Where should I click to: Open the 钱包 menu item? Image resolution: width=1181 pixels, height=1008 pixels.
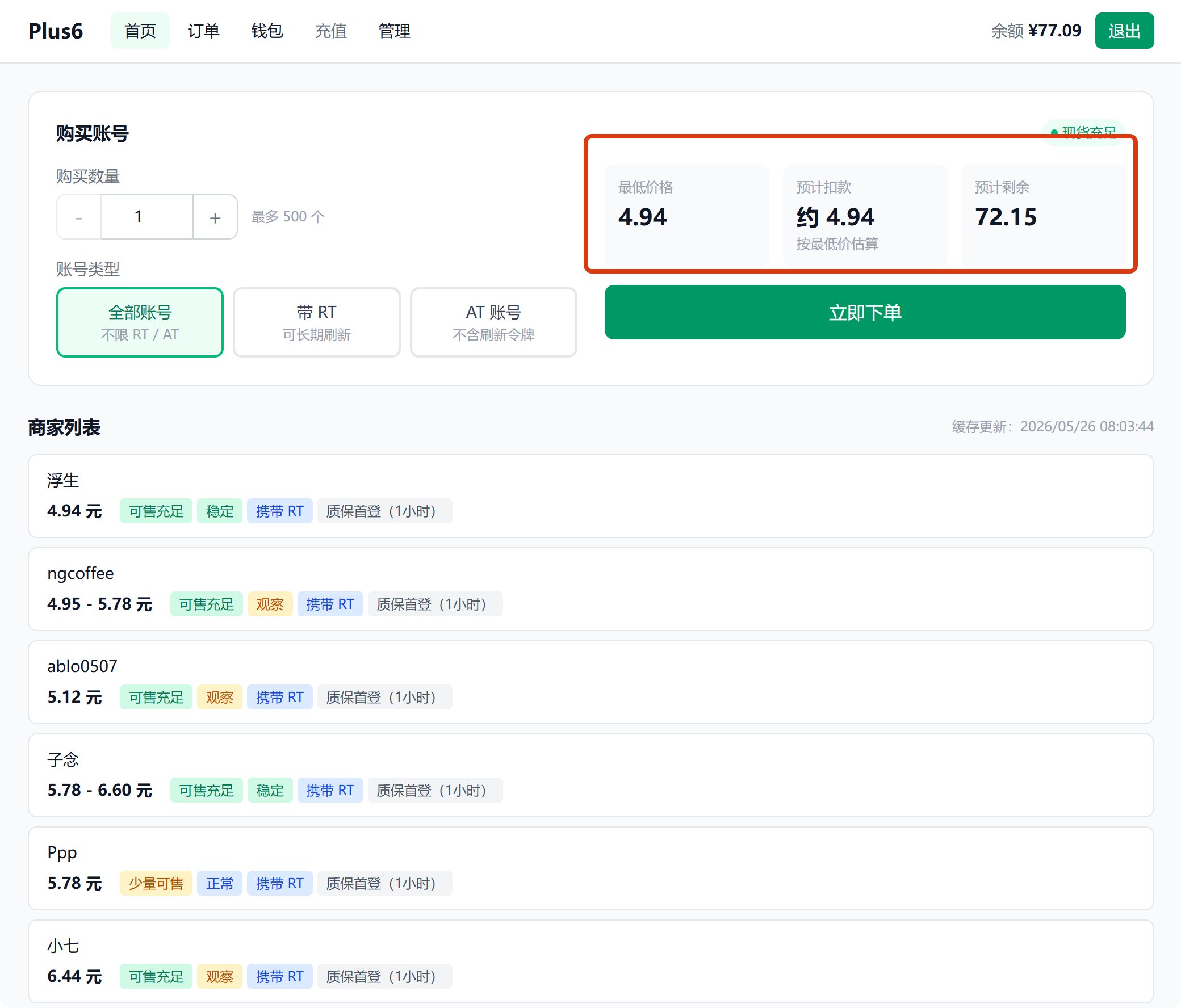click(x=267, y=31)
